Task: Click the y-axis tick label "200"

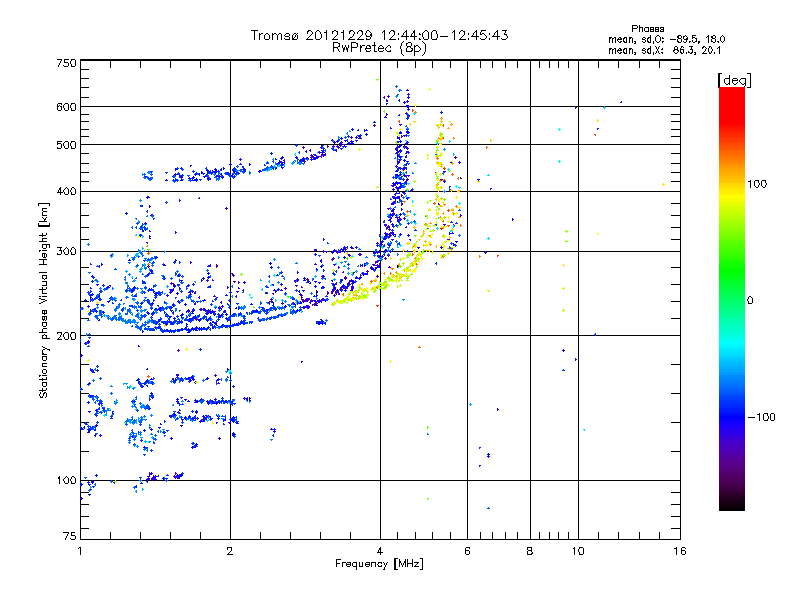Action: pos(66,336)
